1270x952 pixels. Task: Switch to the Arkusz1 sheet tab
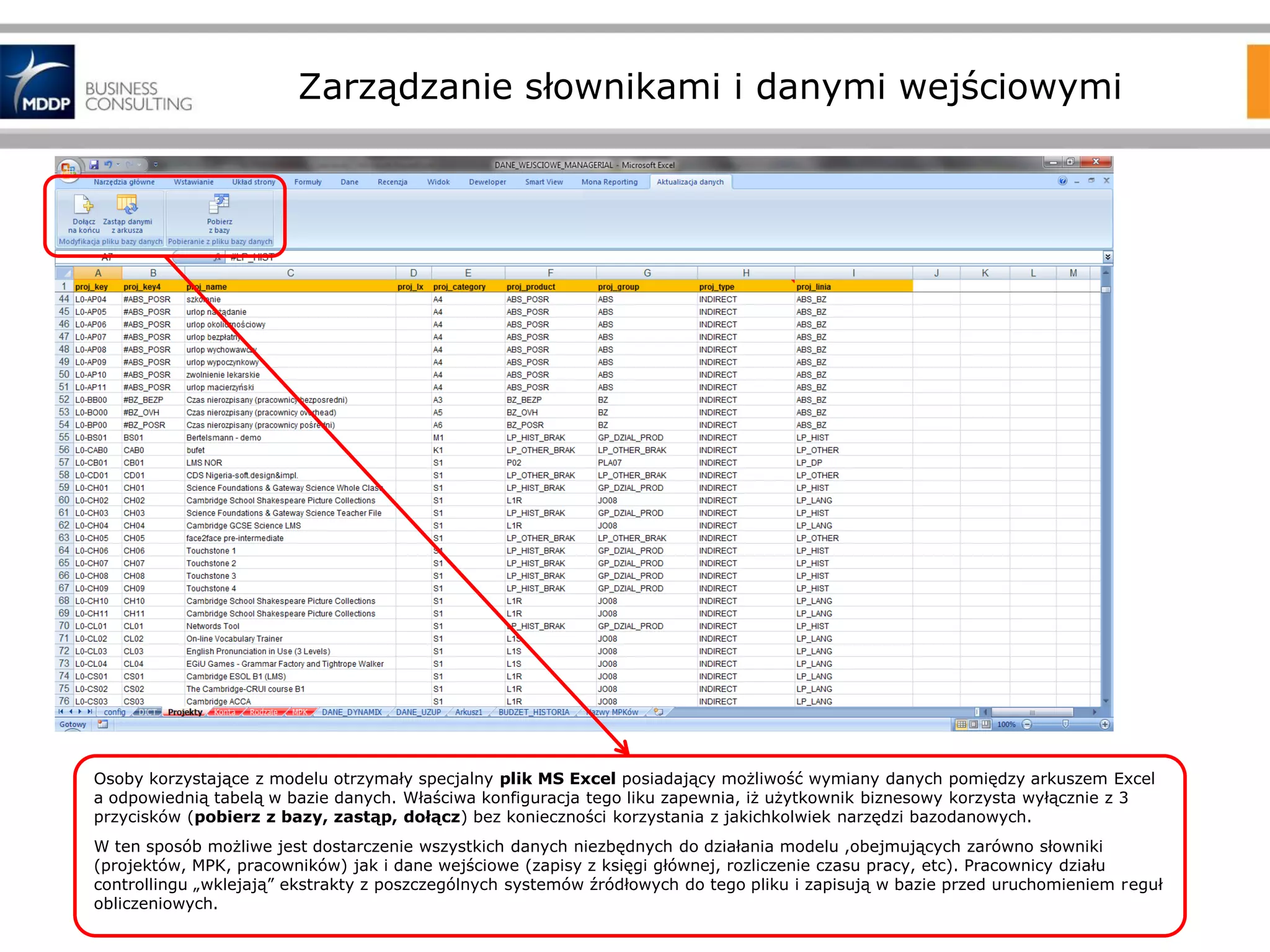(x=469, y=712)
